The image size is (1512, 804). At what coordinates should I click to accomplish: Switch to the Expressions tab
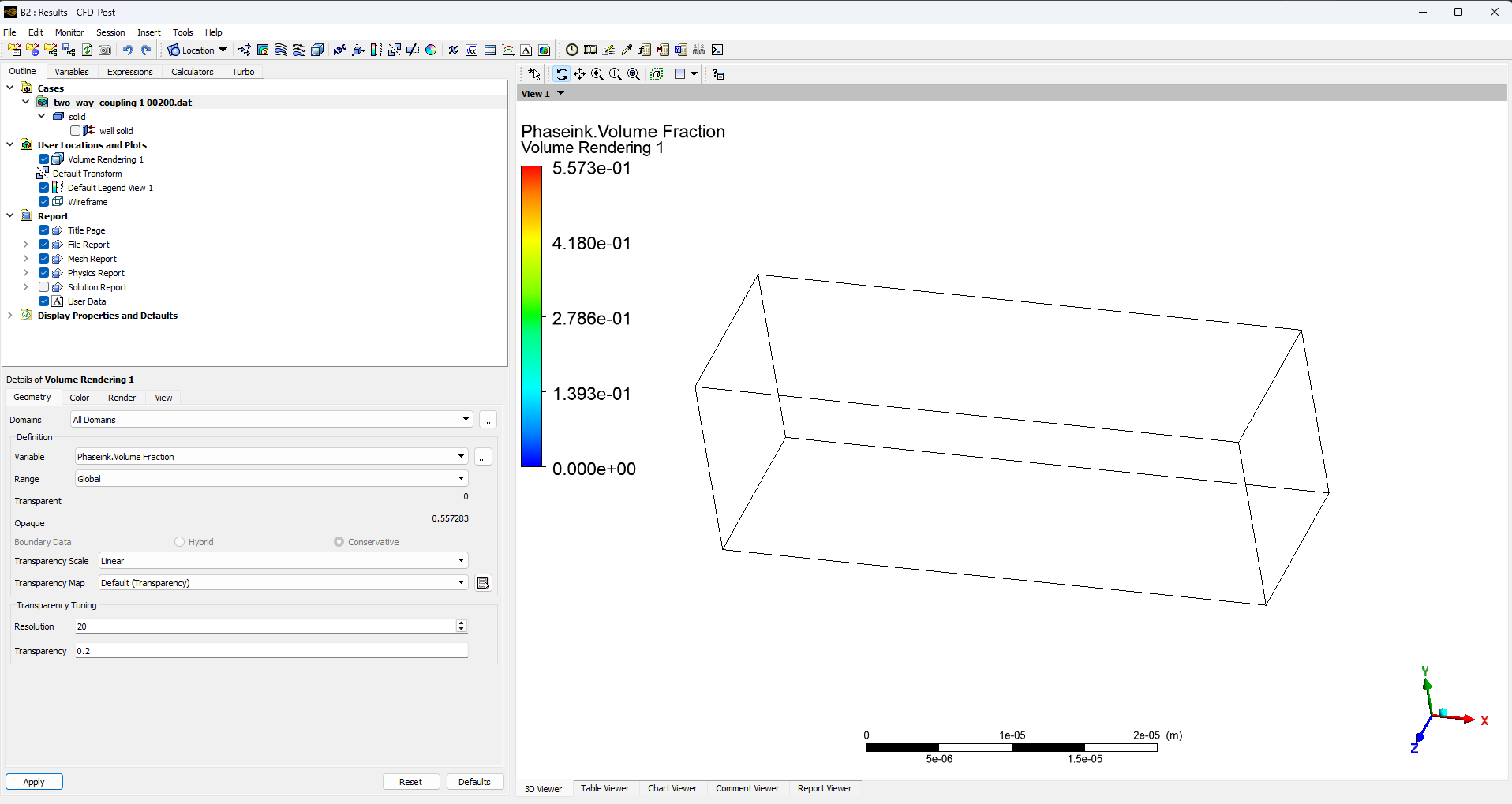pos(129,72)
